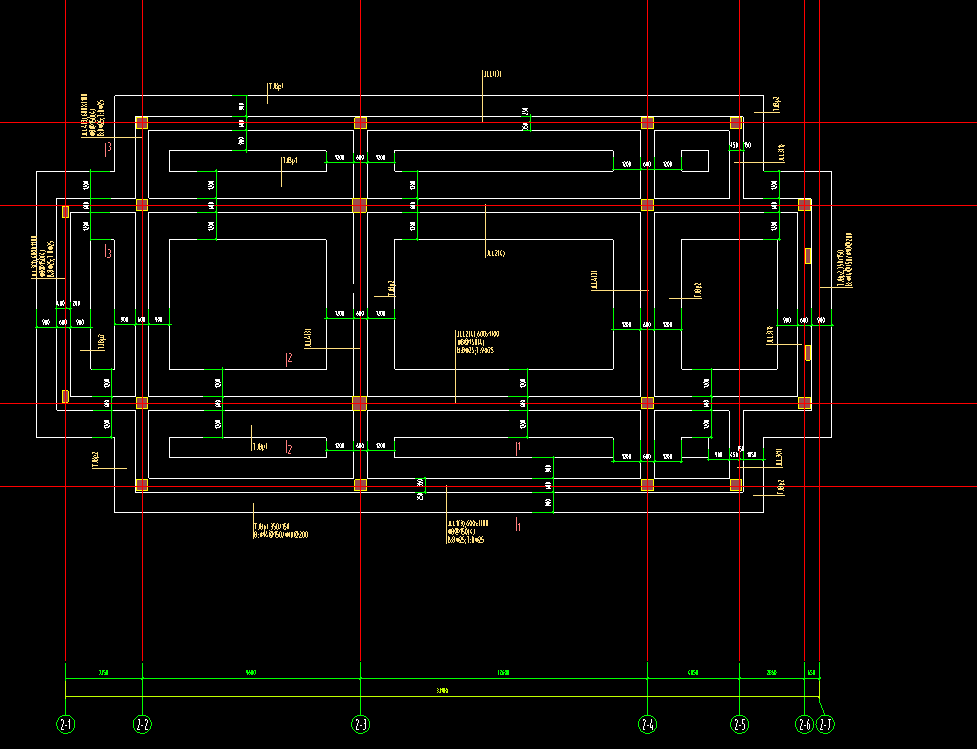Select the 2-3 grid axis bubble

[361, 724]
